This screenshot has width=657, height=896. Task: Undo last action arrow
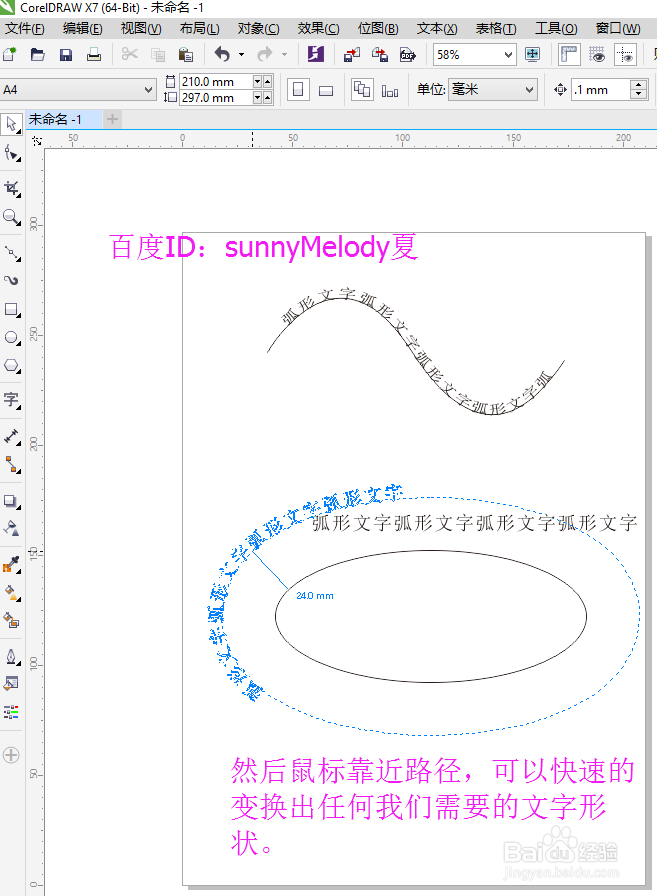222,55
